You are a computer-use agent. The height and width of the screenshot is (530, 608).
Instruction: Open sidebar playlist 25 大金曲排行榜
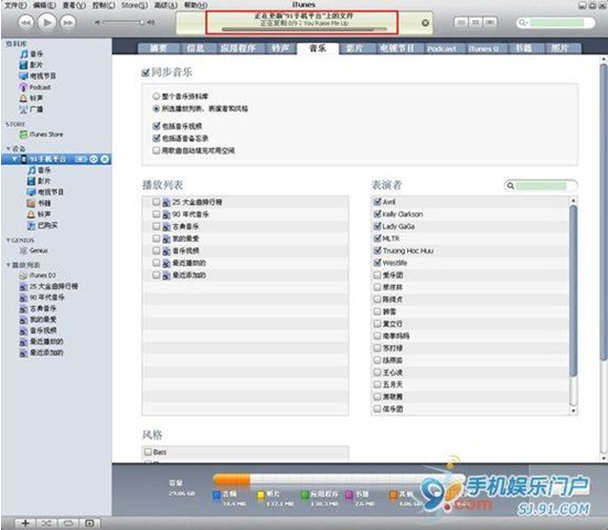coord(49,287)
